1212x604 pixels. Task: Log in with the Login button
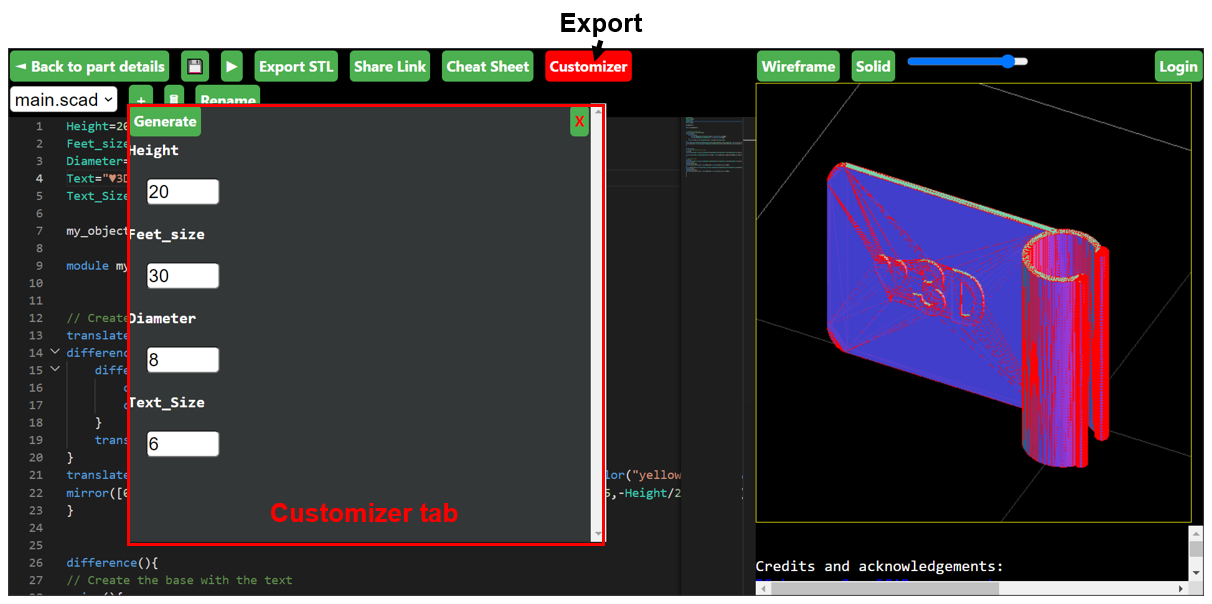(x=1178, y=66)
